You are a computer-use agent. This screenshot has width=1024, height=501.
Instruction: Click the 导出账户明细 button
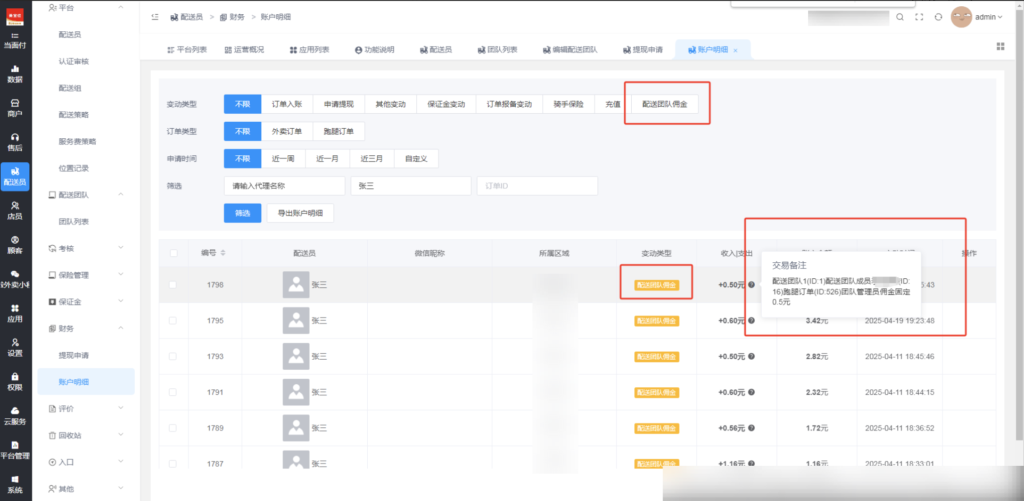coord(300,213)
